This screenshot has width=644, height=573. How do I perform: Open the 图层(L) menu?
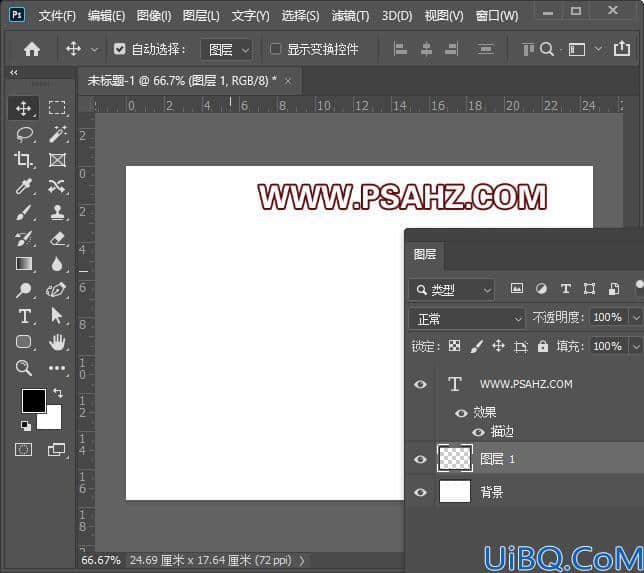tap(201, 16)
